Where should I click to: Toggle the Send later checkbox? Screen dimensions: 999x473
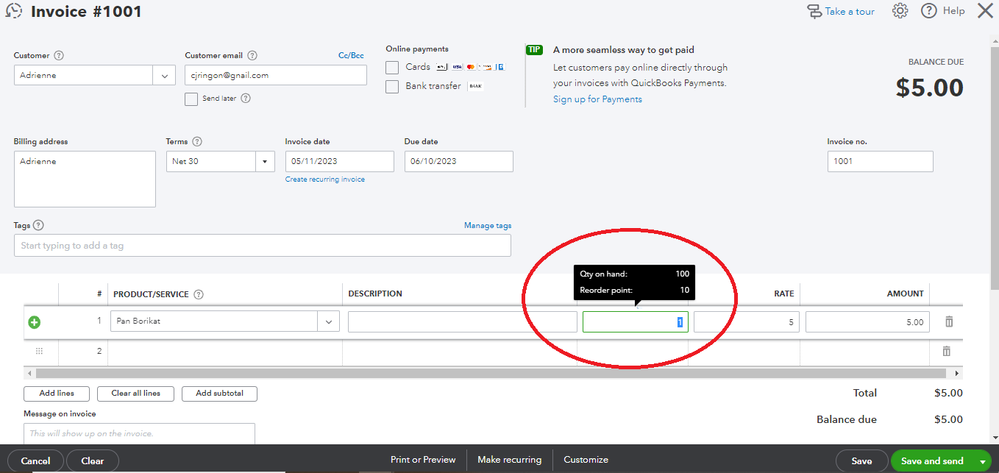[190, 99]
